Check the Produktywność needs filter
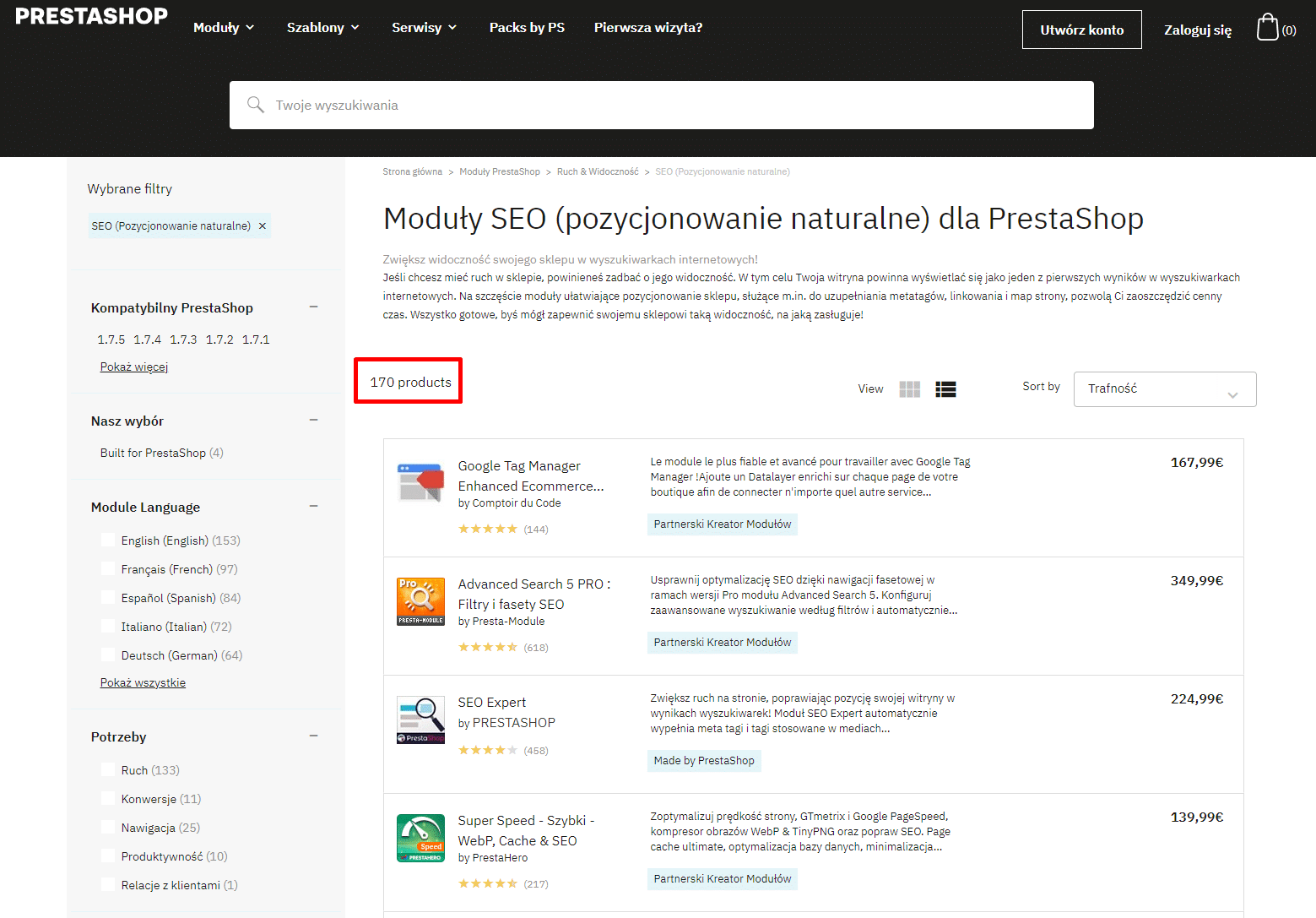 tap(108, 856)
